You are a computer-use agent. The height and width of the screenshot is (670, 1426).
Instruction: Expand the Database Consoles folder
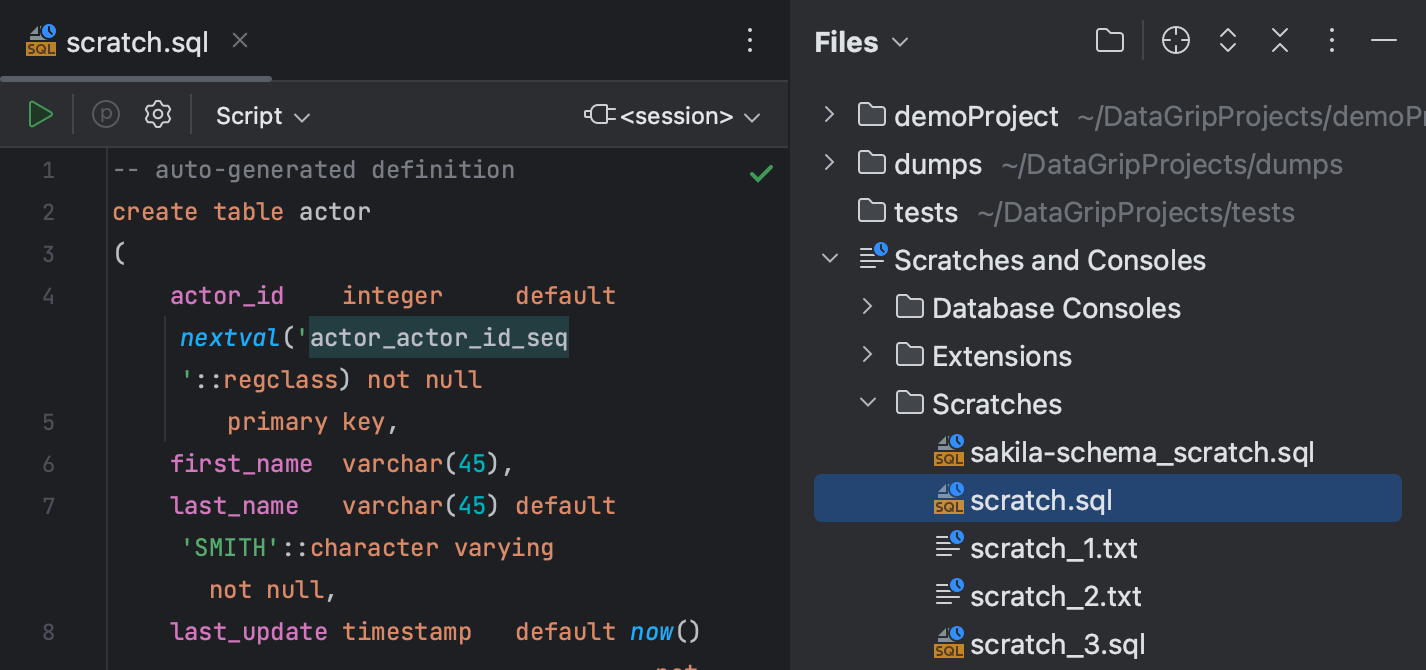(866, 307)
